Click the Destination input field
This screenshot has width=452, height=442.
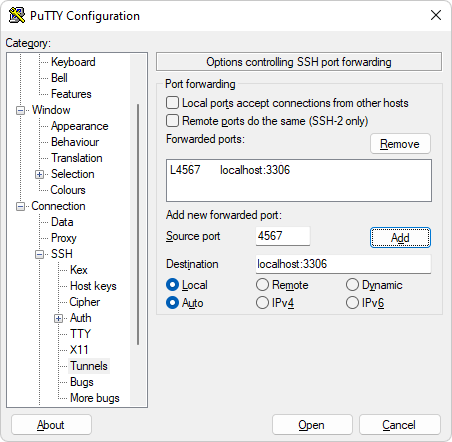point(343,264)
